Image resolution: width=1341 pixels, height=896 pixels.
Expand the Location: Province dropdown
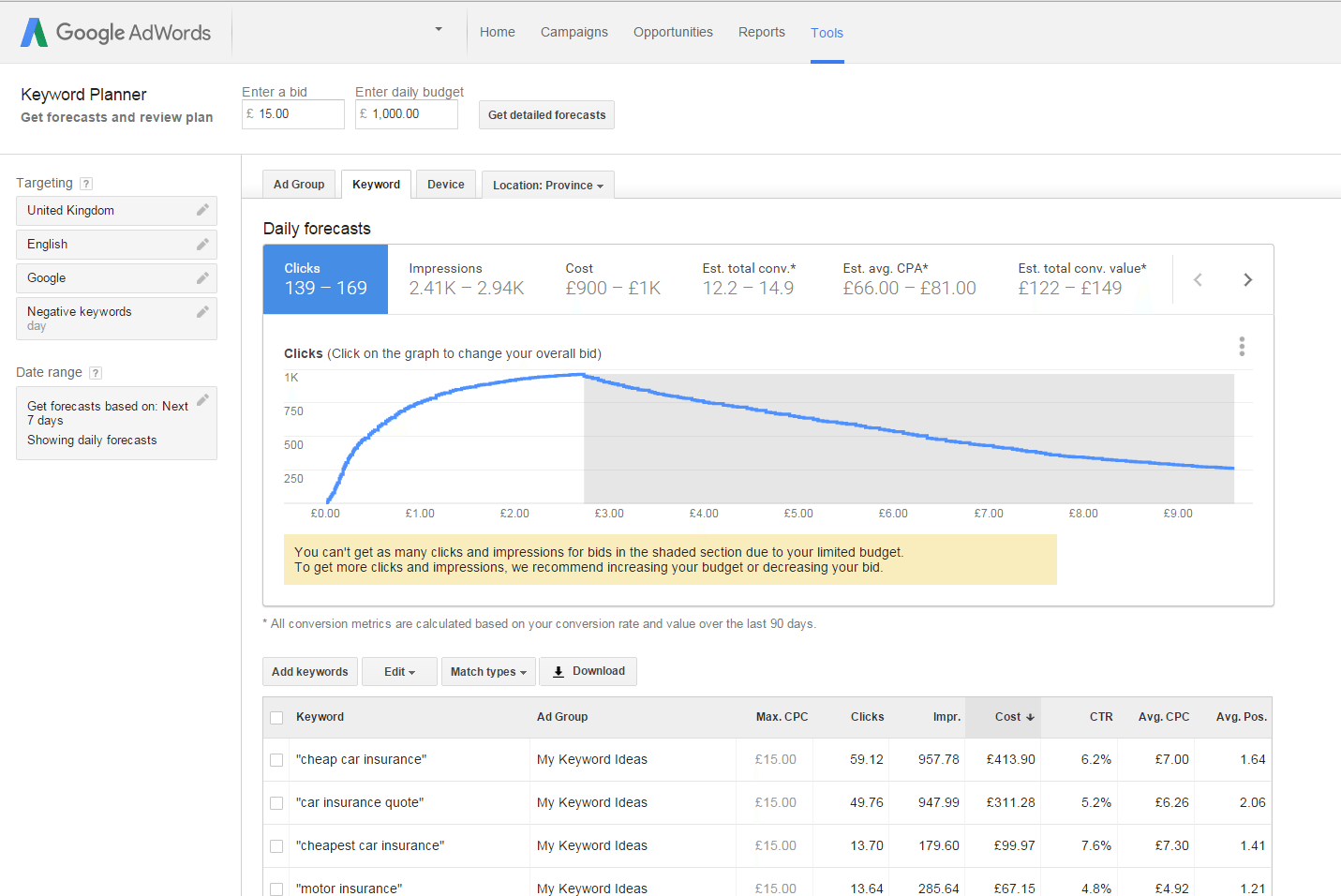click(x=547, y=186)
